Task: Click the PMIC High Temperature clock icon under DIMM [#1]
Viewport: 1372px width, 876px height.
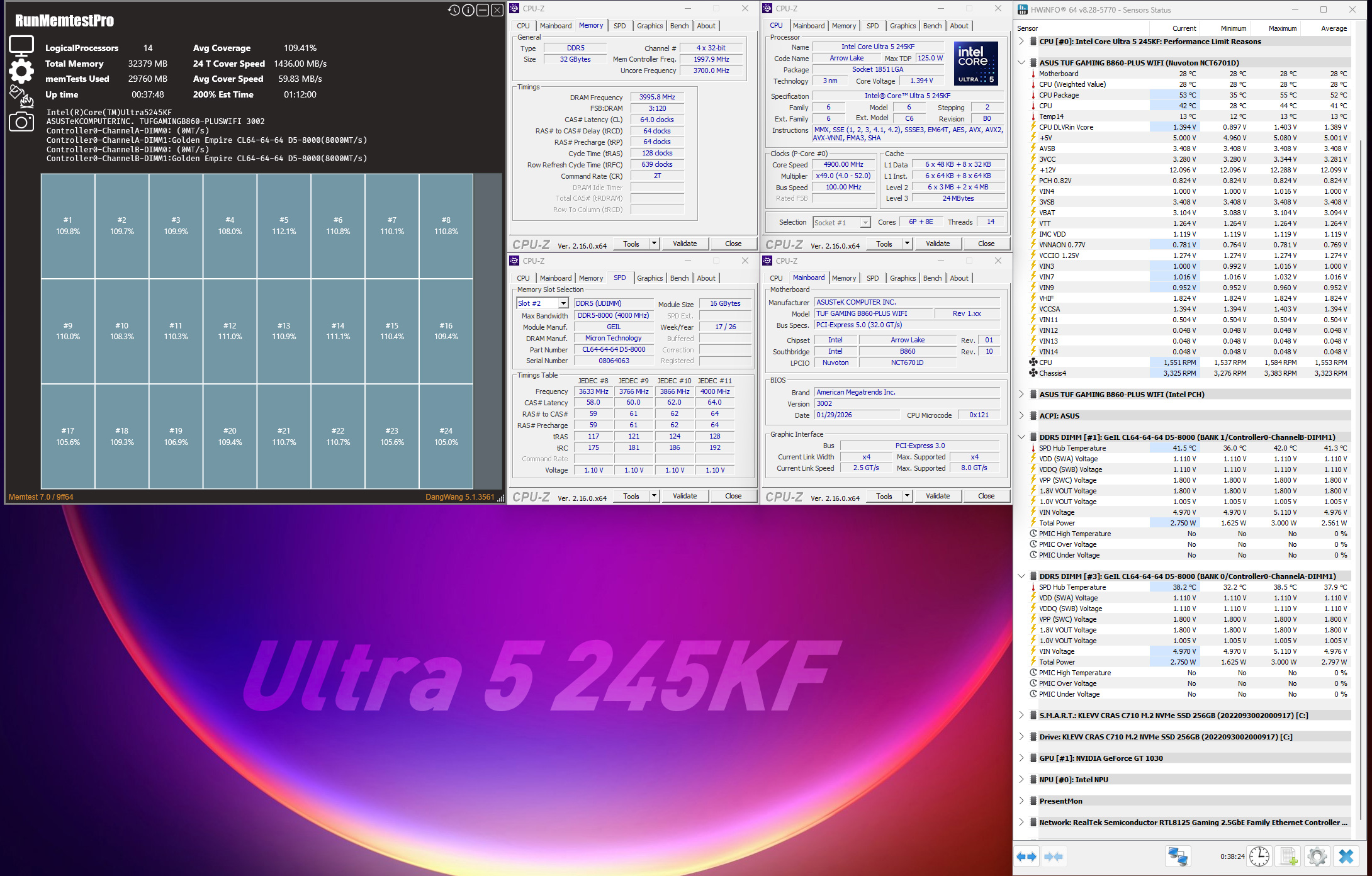Action: (x=1033, y=534)
